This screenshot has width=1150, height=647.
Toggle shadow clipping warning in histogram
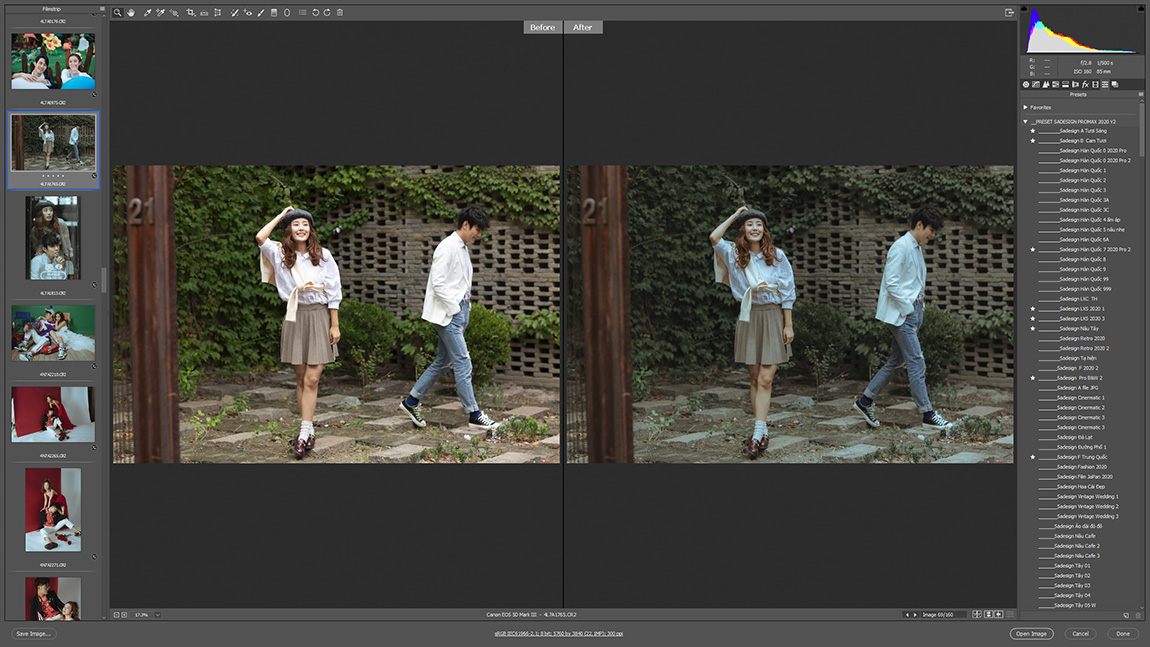[x=1026, y=8]
